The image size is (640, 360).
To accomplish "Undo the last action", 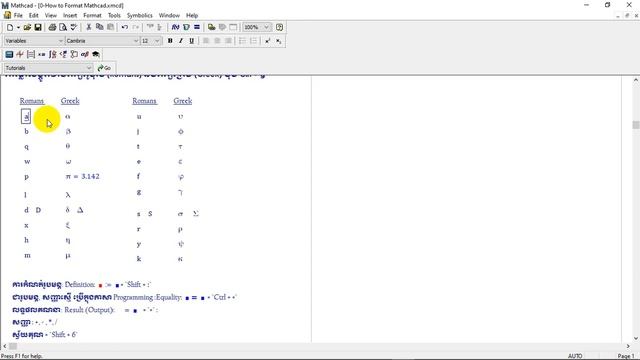I will pyautogui.click(x=125, y=27).
